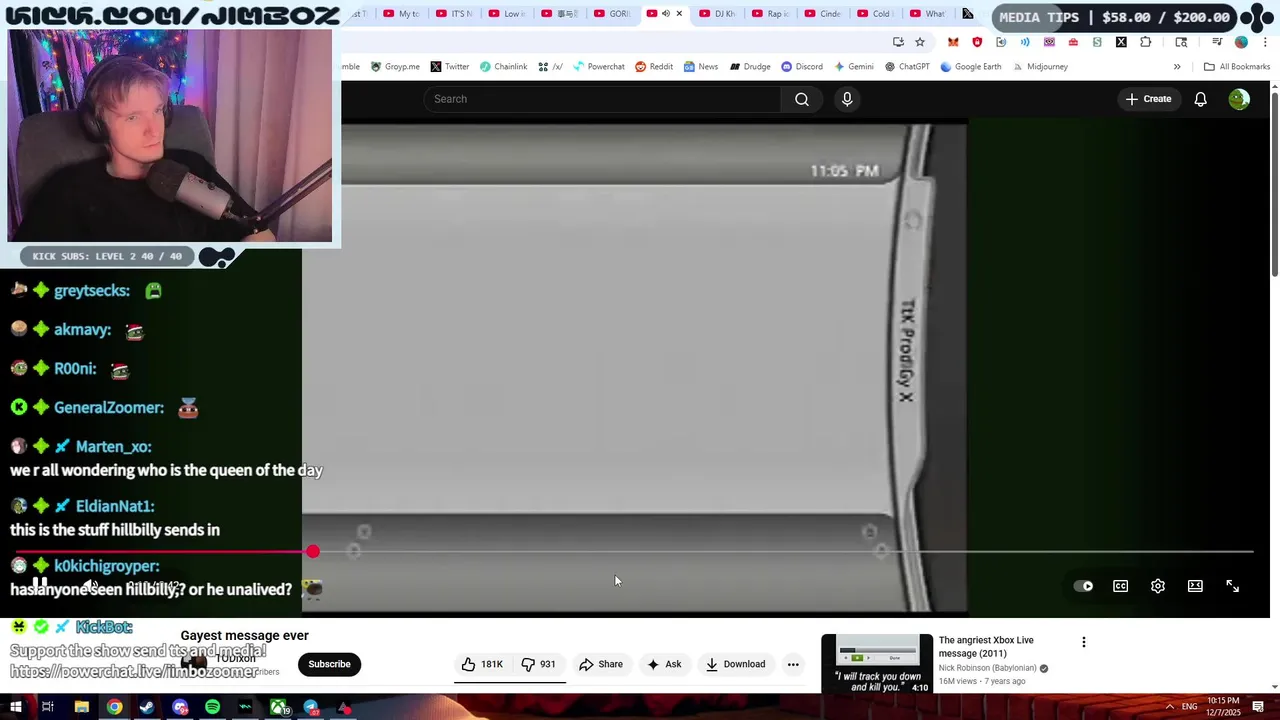
Task: Switch to the Low browser tab
Action: click(x=507, y=14)
